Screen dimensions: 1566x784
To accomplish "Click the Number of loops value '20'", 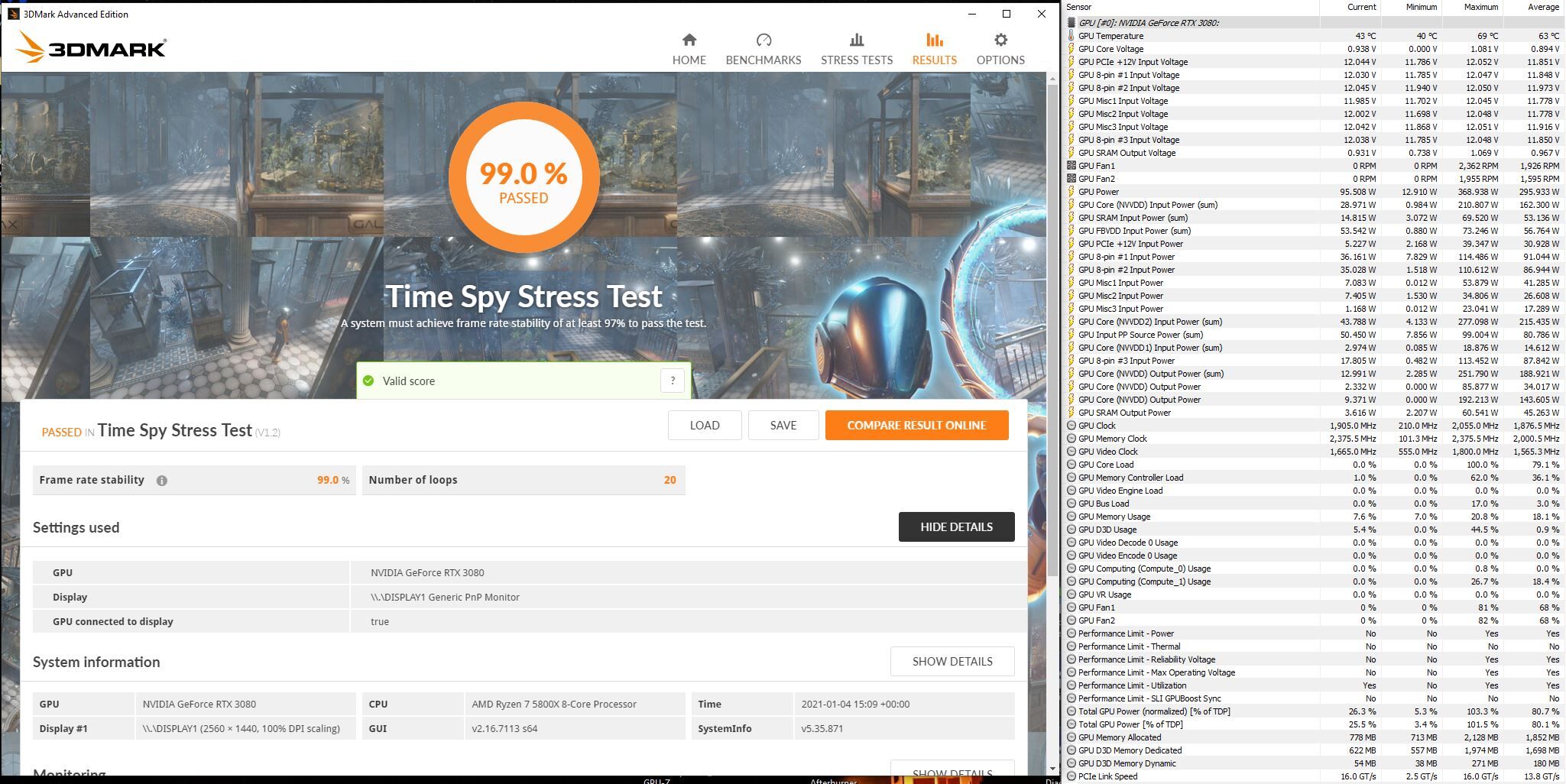I will (670, 480).
